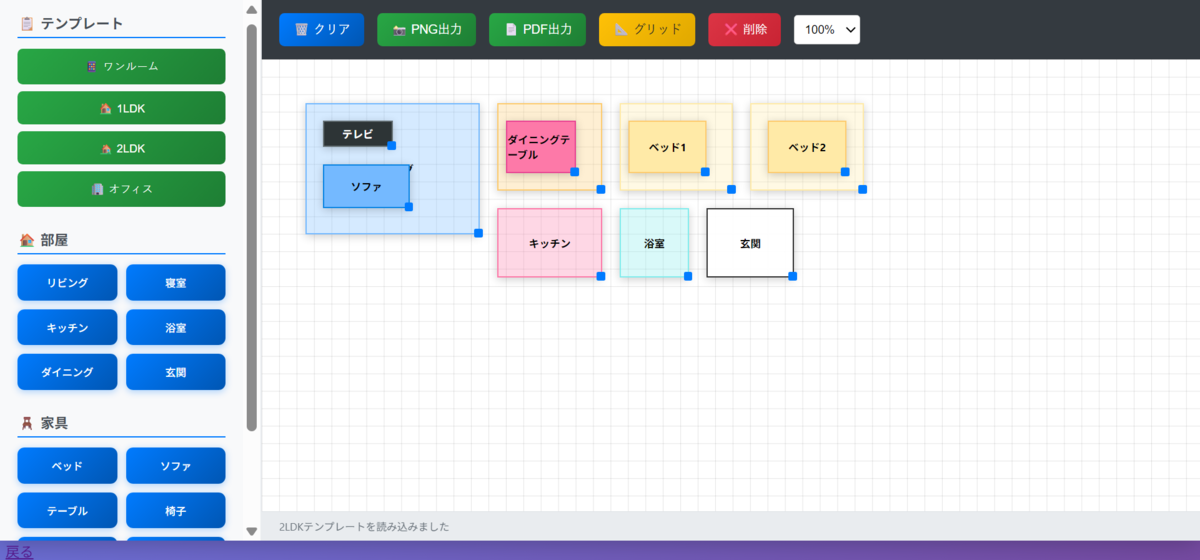Add ソファ furniture from sidebar
Viewport: 1200px width, 560px height.
pyautogui.click(x=175, y=466)
